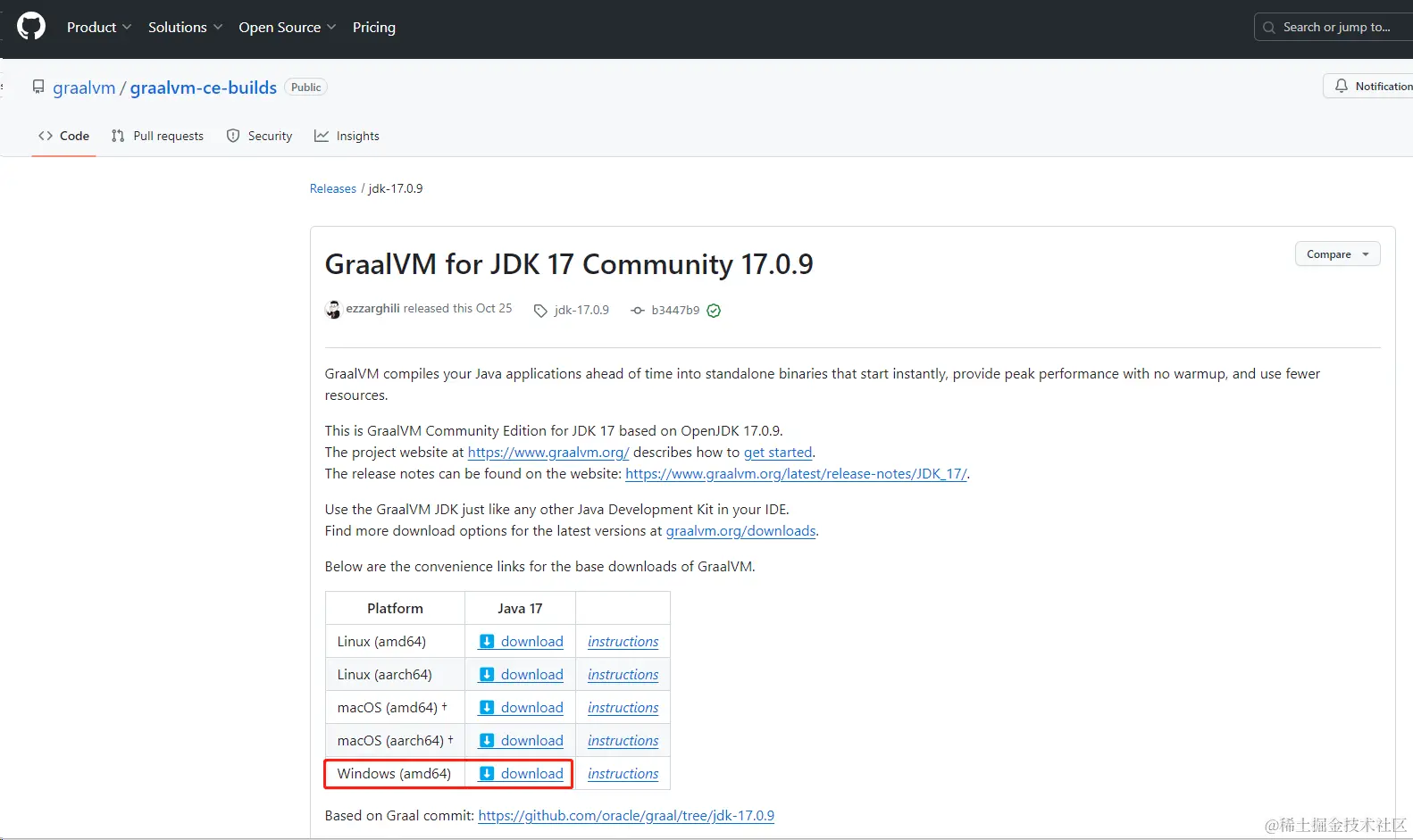Open the Pricing page

coord(374,28)
